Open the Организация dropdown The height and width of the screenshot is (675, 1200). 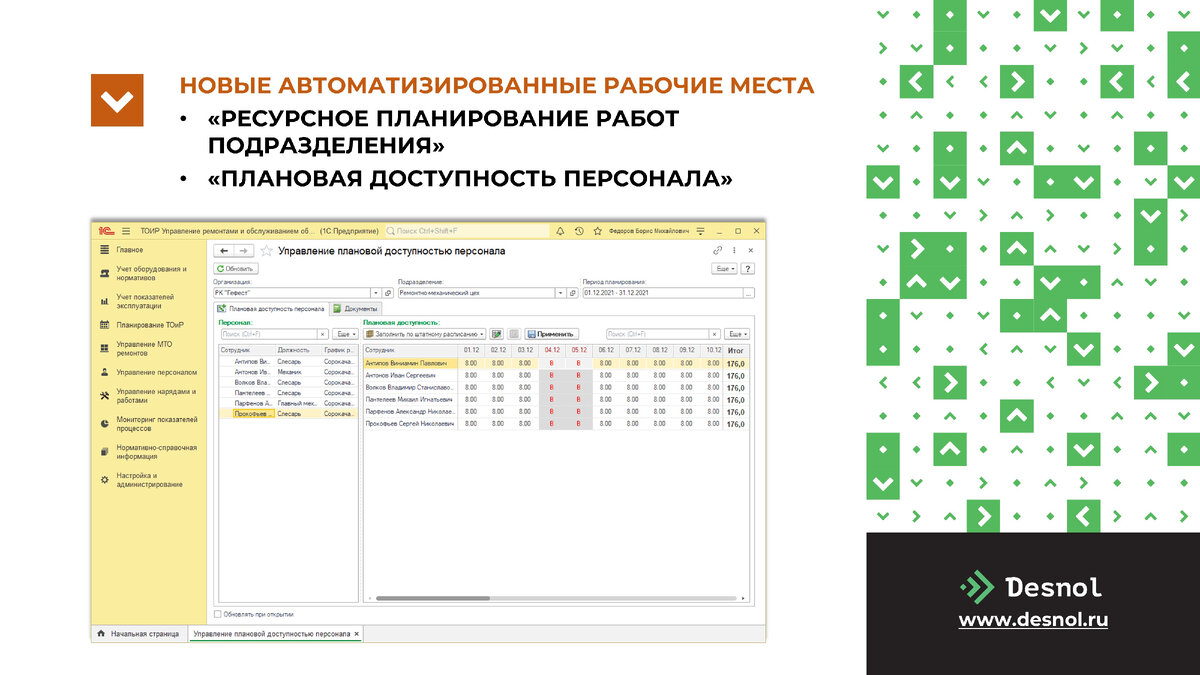(376, 293)
